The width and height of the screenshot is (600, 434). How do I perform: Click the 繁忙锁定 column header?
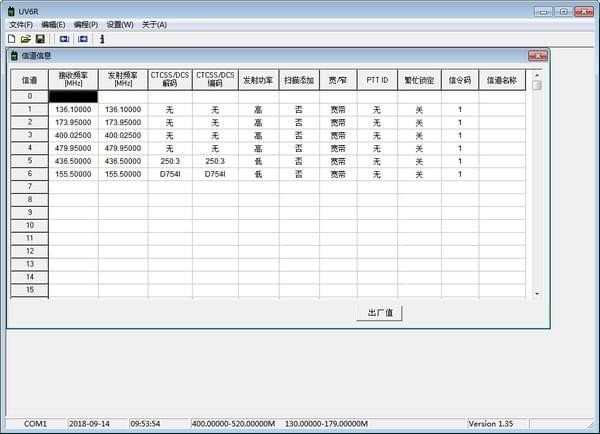point(419,80)
